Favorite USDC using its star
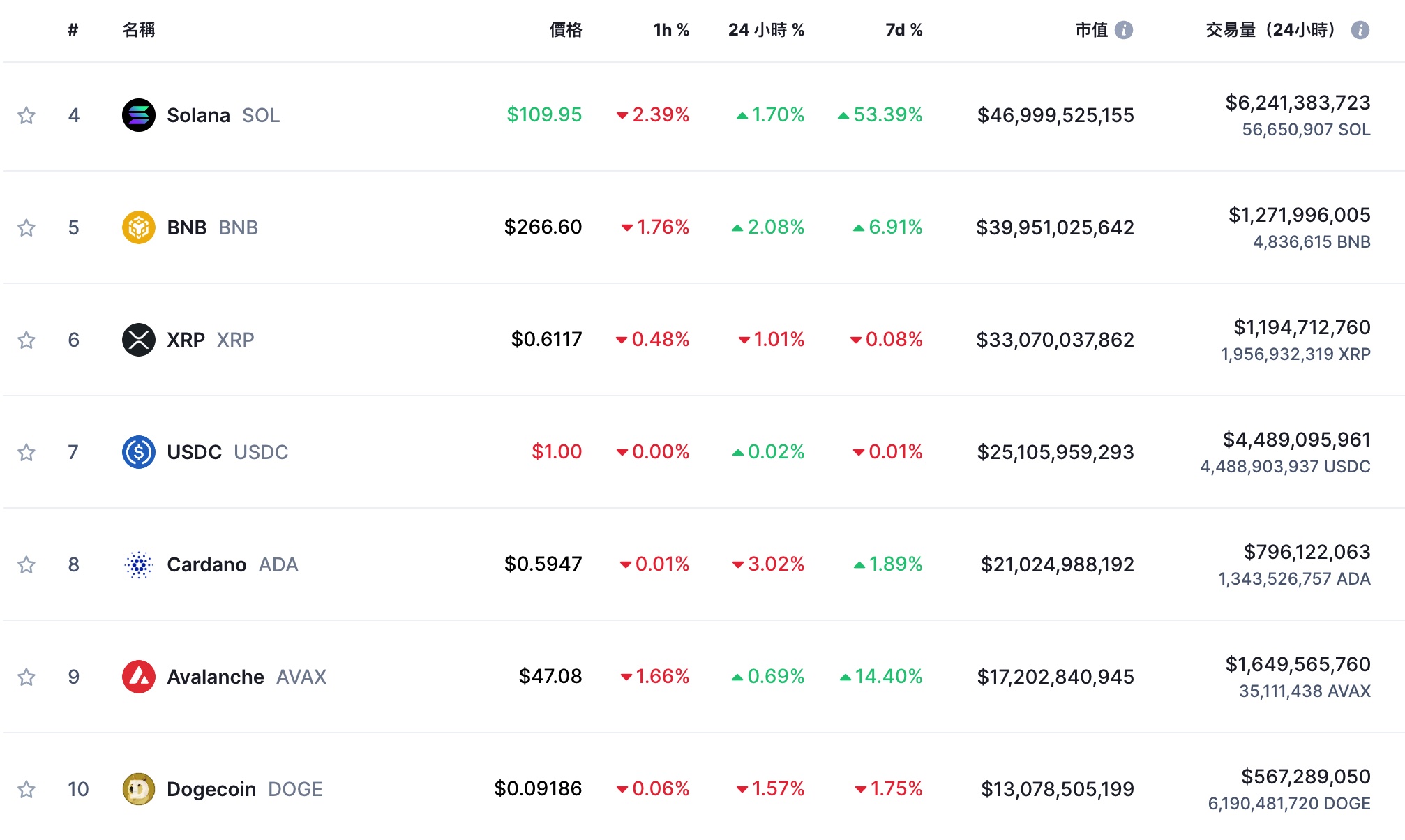Viewport: 1405px width, 840px height. tap(27, 452)
